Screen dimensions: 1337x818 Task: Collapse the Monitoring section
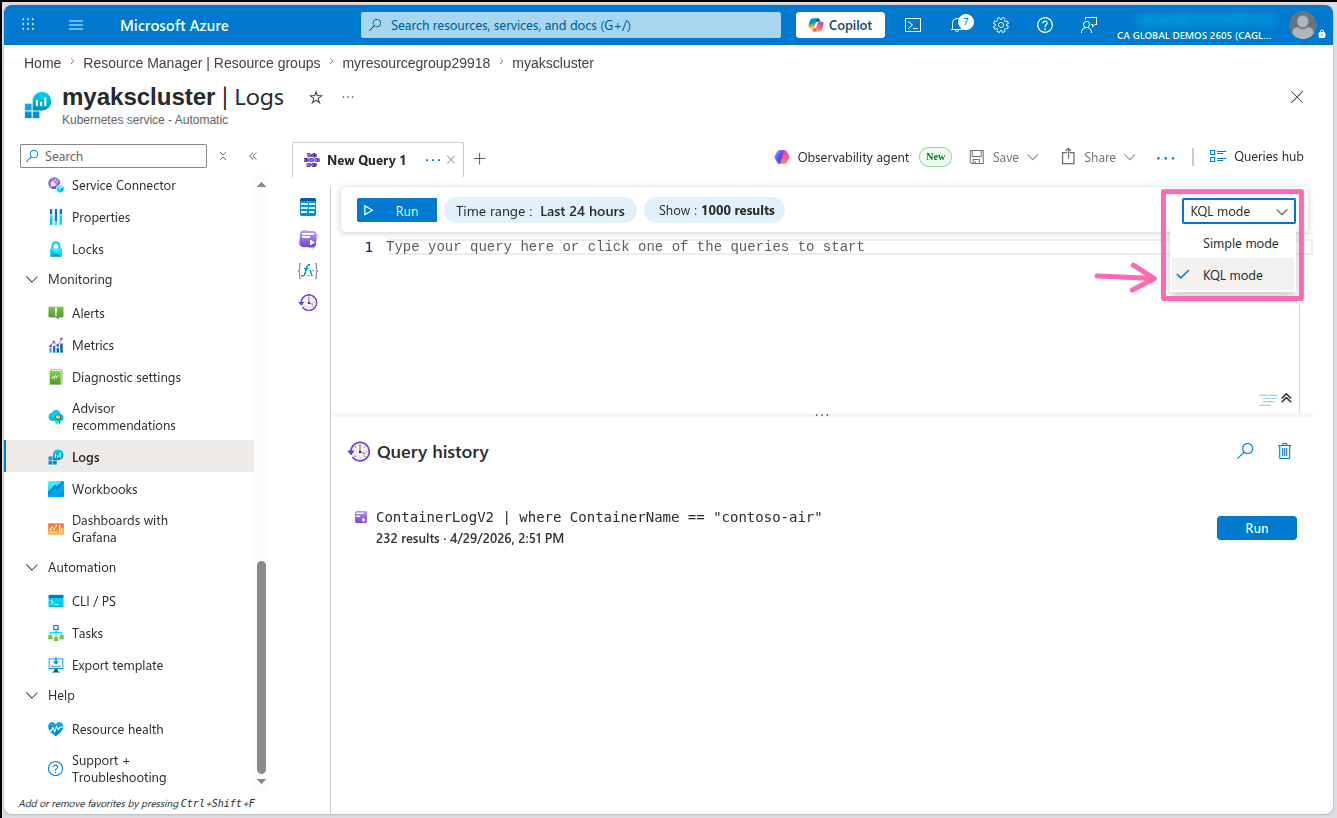(x=31, y=279)
